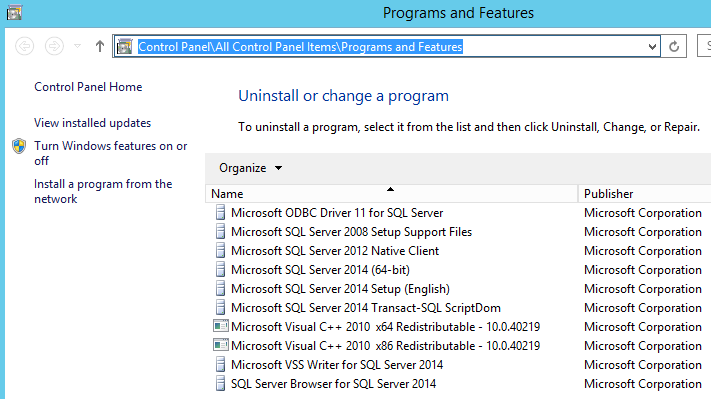Go forward with the Forward arrow
711x399 pixels.
click(x=54, y=46)
